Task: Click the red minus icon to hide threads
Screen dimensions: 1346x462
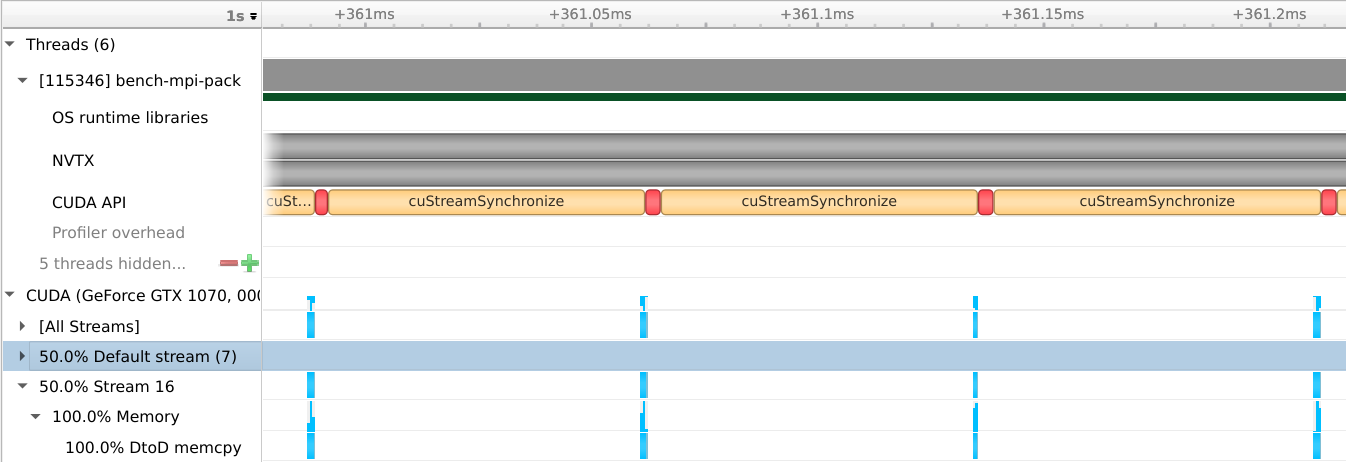Action: coord(229,264)
